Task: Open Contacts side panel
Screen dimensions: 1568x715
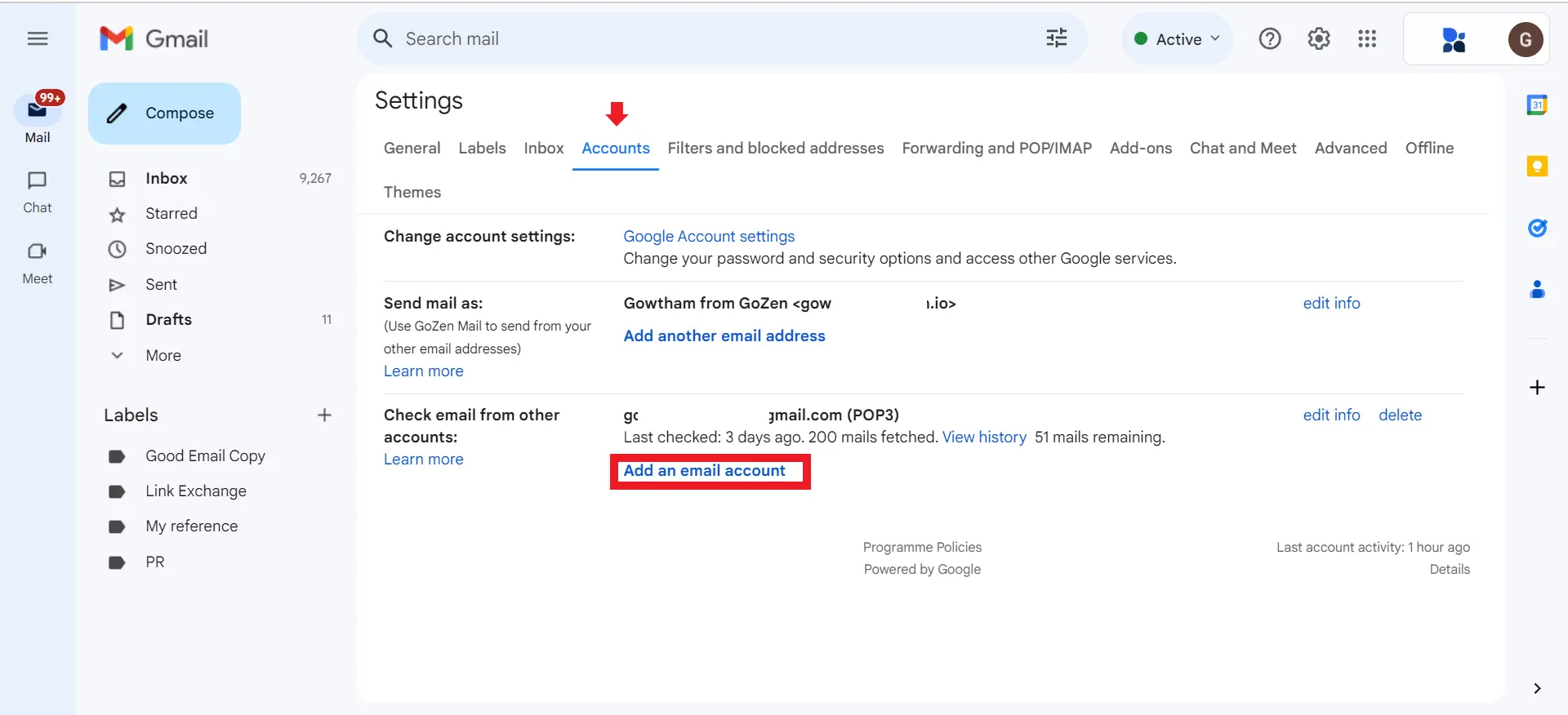Action: pyautogui.click(x=1537, y=289)
